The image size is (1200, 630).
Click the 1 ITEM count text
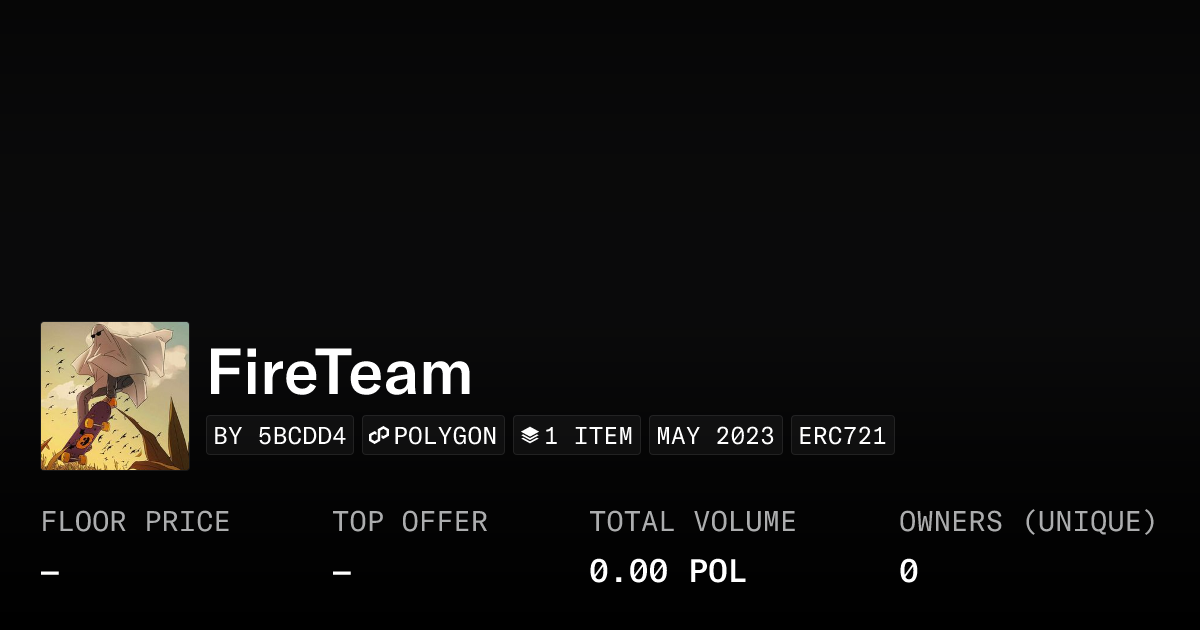[x=588, y=436]
